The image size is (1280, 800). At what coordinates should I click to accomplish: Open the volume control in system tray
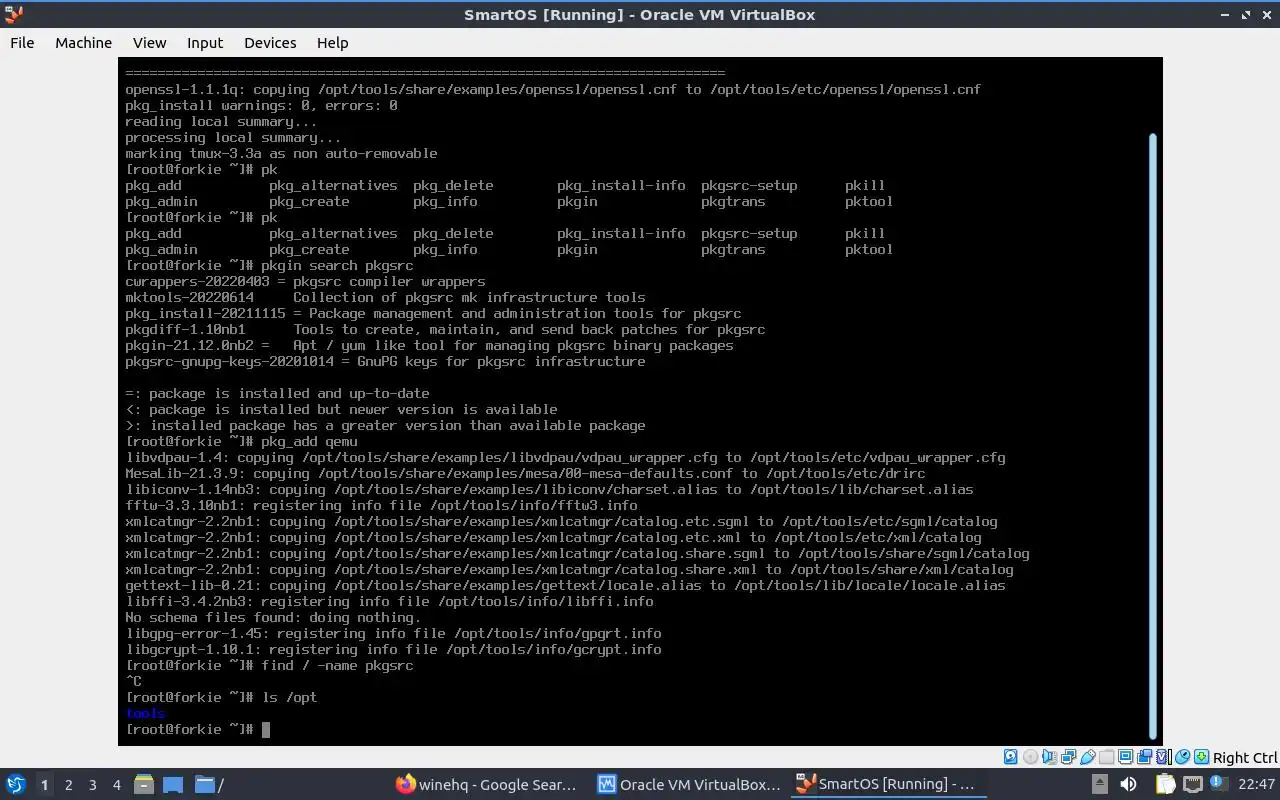(x=1128, y=784)
